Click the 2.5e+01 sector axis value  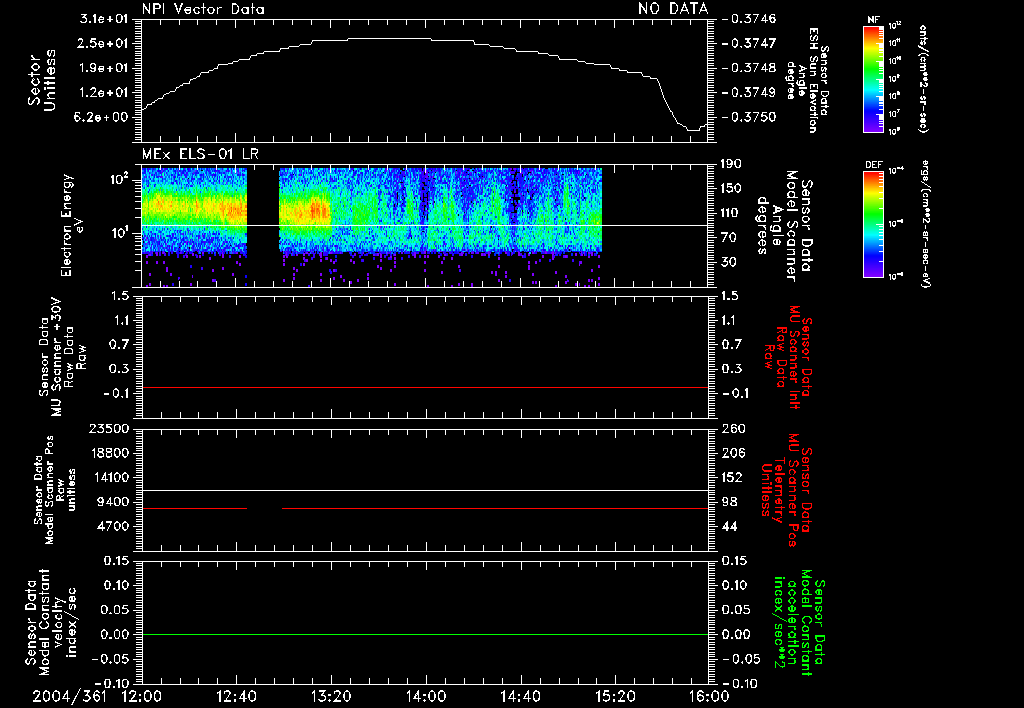(x=103, y=43)
